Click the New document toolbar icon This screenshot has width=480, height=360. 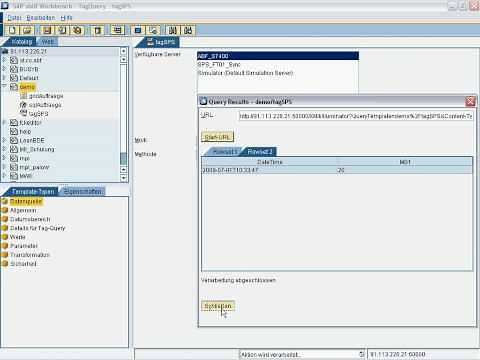(x=12, y=31)
